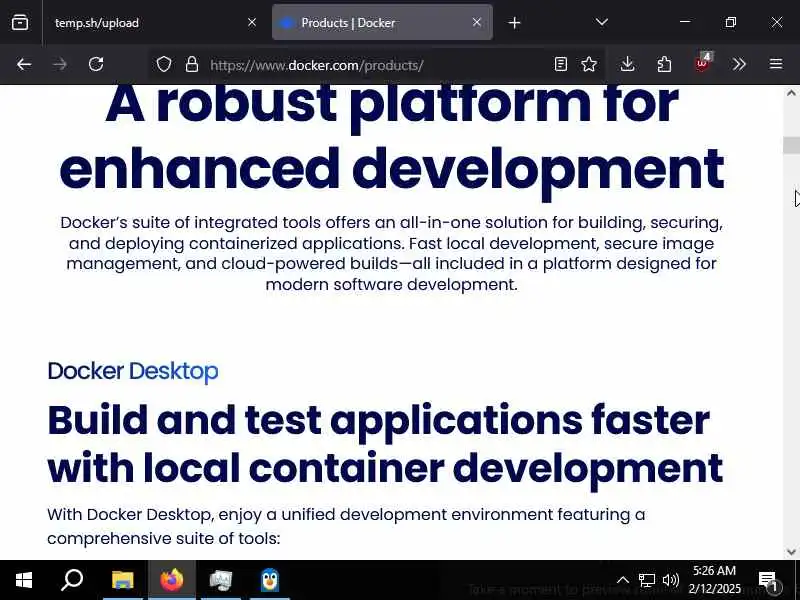Screen dimensions: 800x600
Task: Show hidden system tray icons
Action: click(622, 580)
